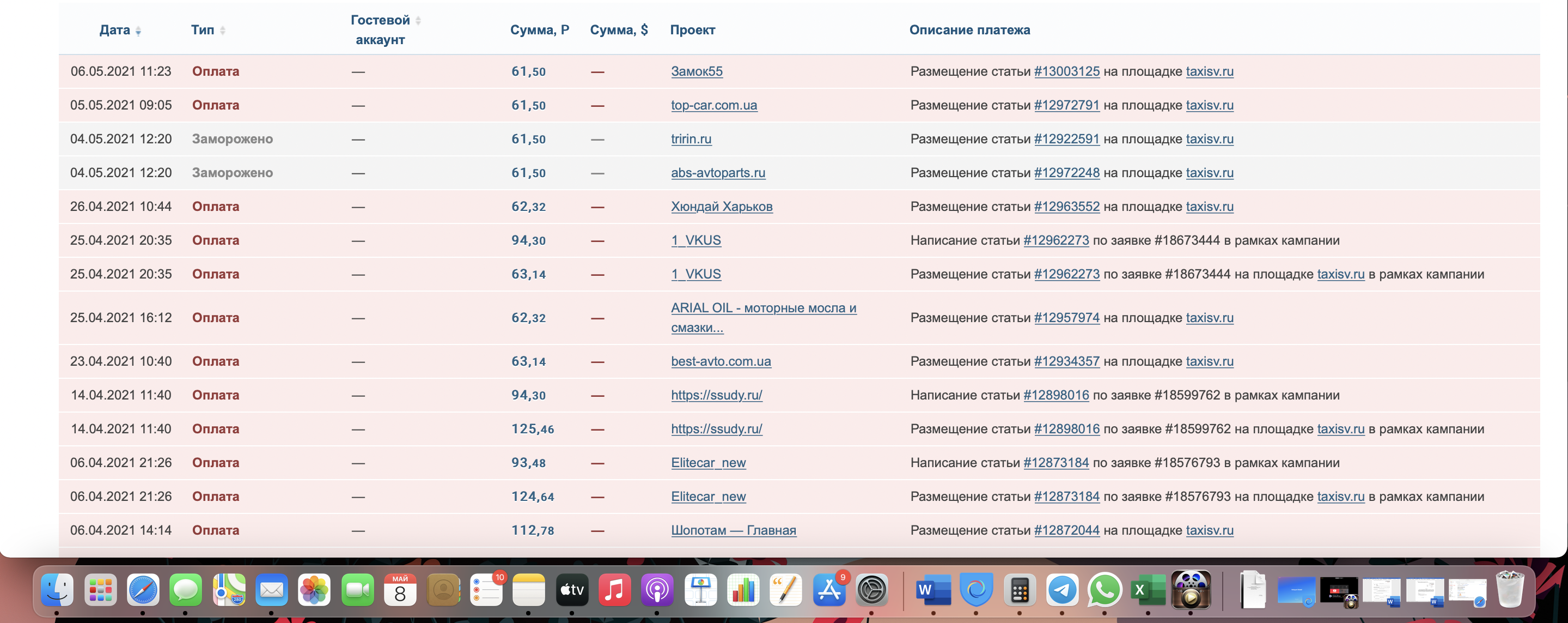Screen dimensions: 1568x623
Task: Open article #12972791 link
Action: 1066,105
